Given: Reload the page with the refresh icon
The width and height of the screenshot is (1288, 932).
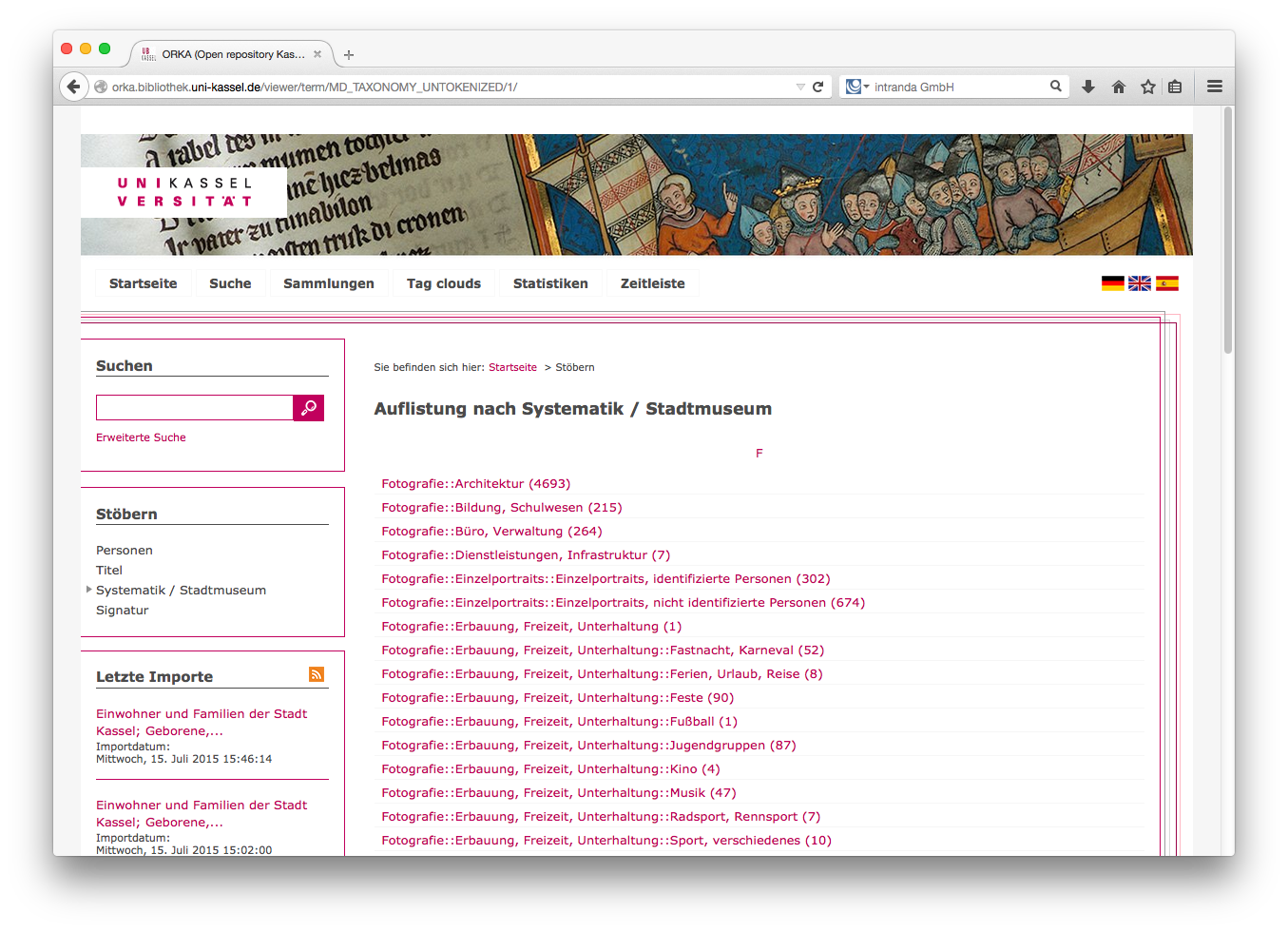Looking at the screenshot, I should (x=817, y=87).
